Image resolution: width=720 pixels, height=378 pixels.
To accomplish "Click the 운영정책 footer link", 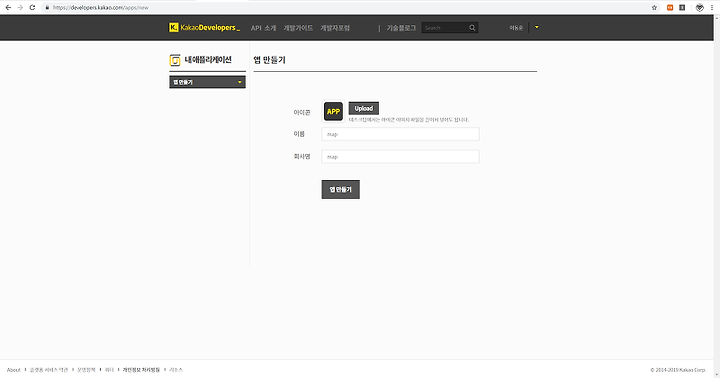I will (86, 370).
